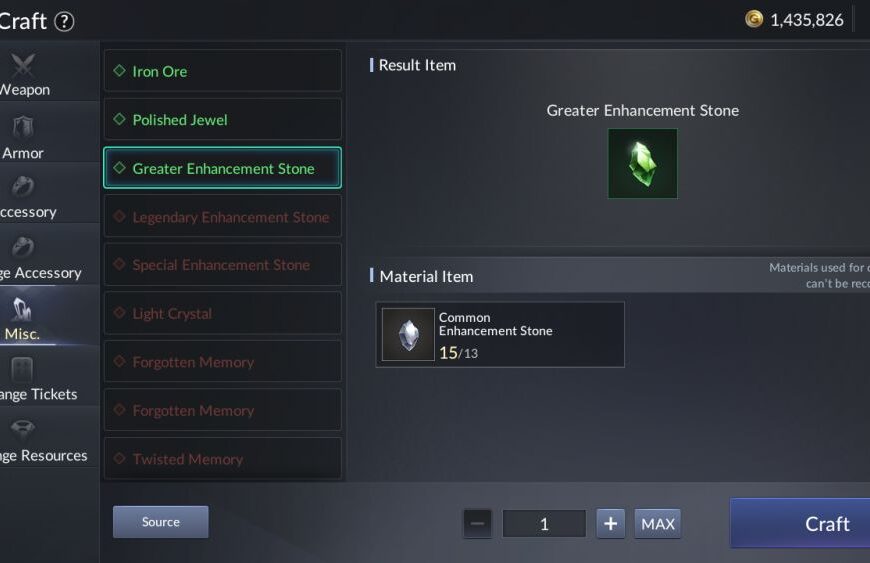The width and height of the screenshot is (870, 563).
Task: Select the Armor category icon
Action: tap(23, 127)
